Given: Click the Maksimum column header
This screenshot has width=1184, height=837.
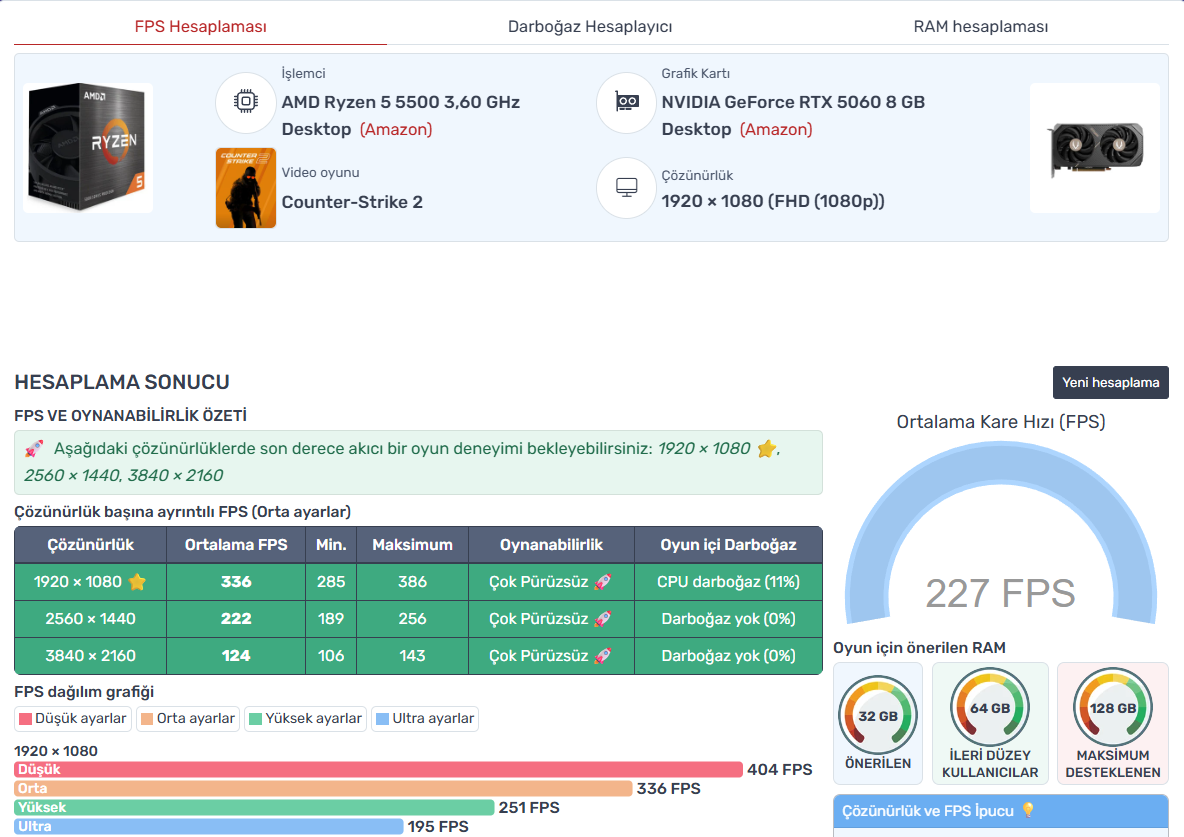Looking at the screenshot, I should [412, 545].
